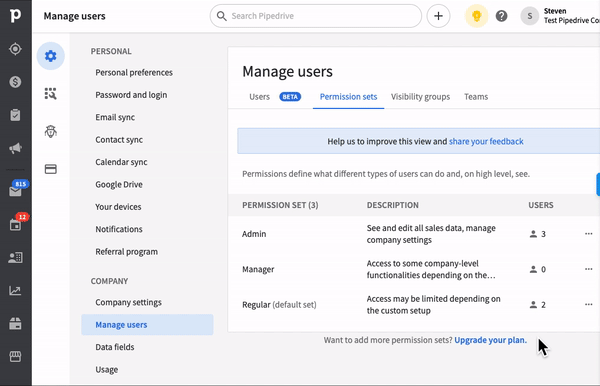The height and width of the screenshot is (386, 600).
Task: Open Campaigns megaphone icon in sidebar
Action: 15,148
